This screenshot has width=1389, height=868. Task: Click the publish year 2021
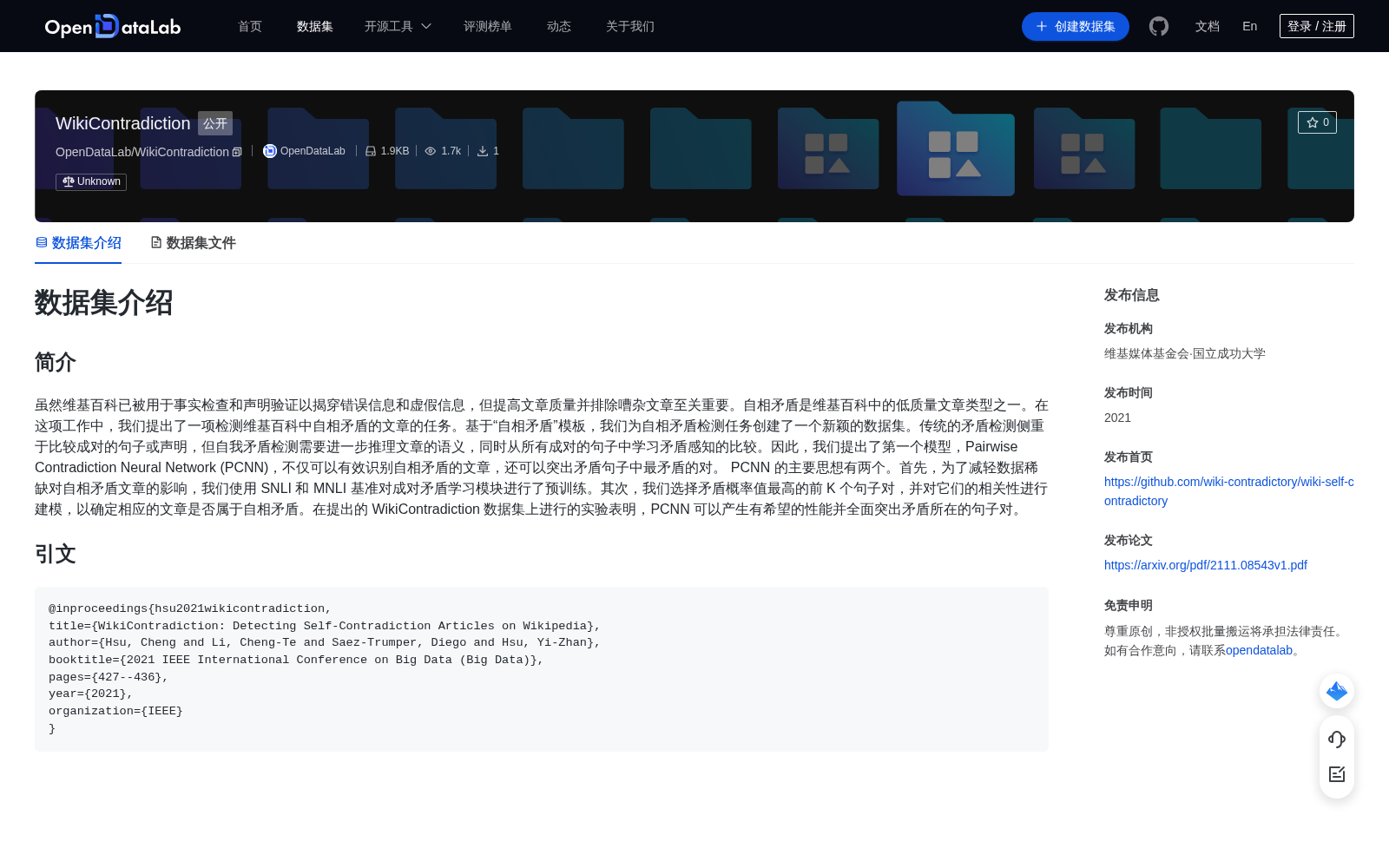1117,418
